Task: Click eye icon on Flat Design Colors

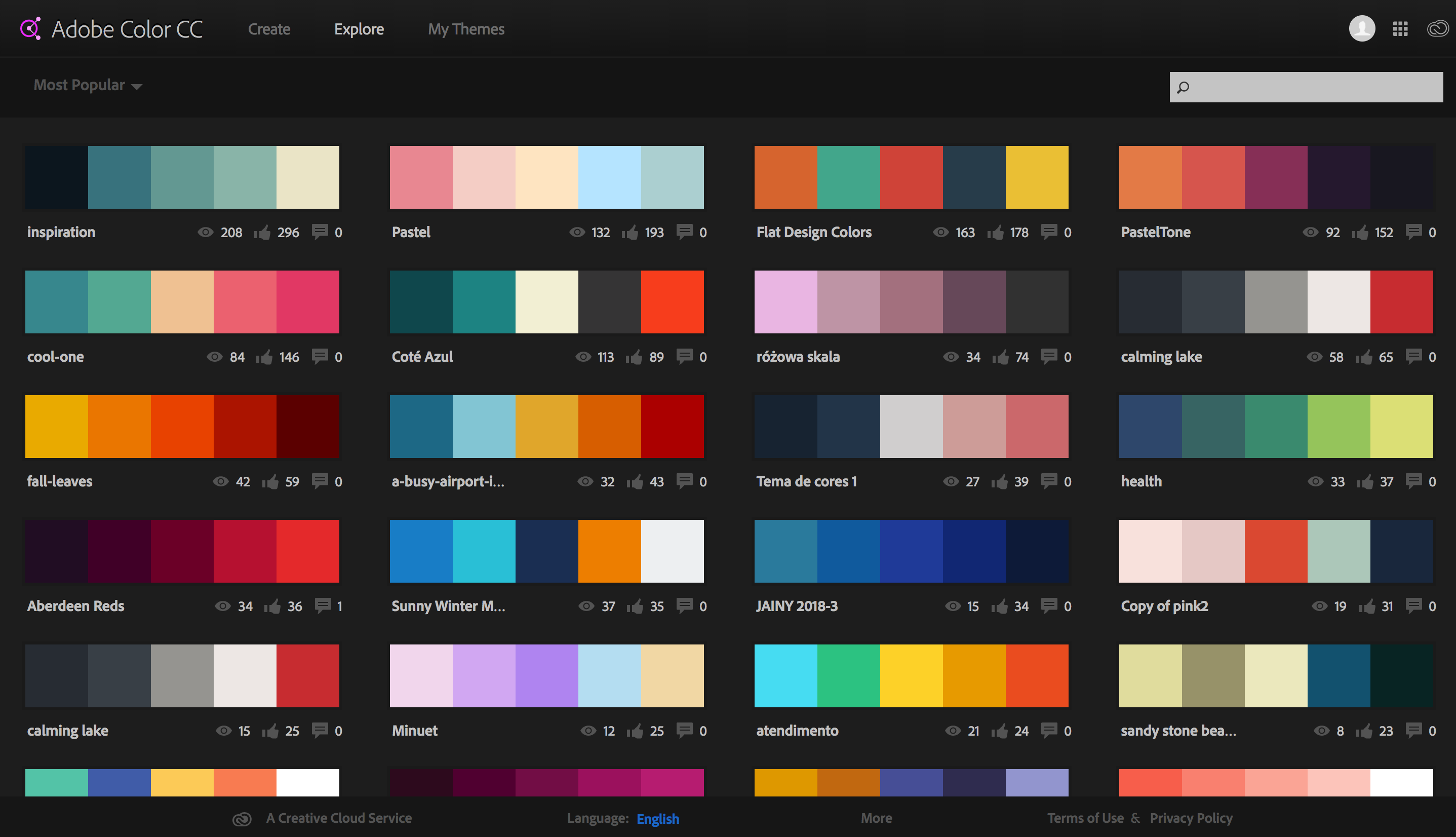Action: (940, 232)
